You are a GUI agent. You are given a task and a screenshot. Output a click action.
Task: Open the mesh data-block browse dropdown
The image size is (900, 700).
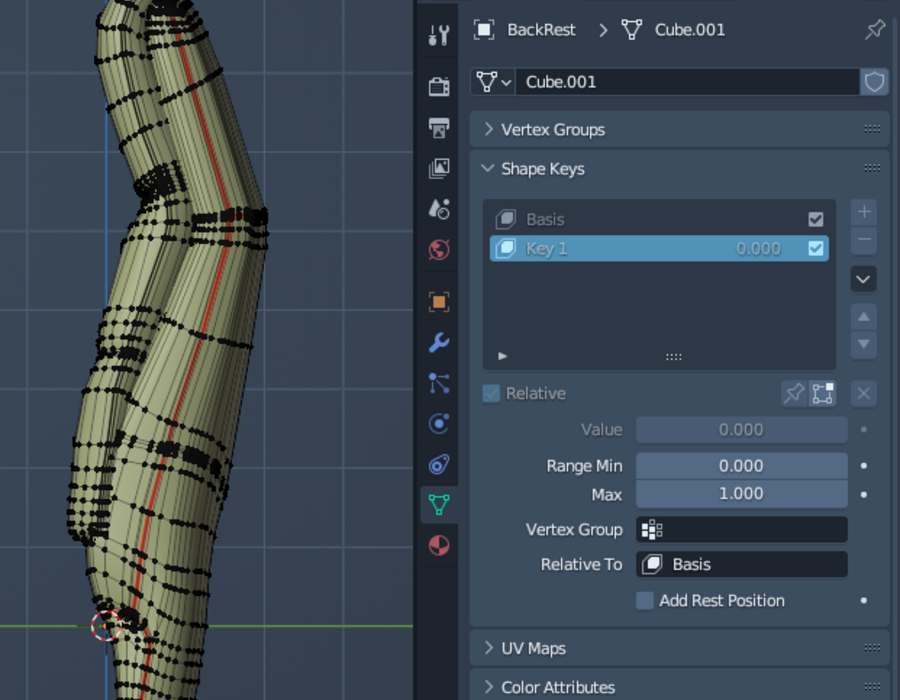(x=492, y=82)
